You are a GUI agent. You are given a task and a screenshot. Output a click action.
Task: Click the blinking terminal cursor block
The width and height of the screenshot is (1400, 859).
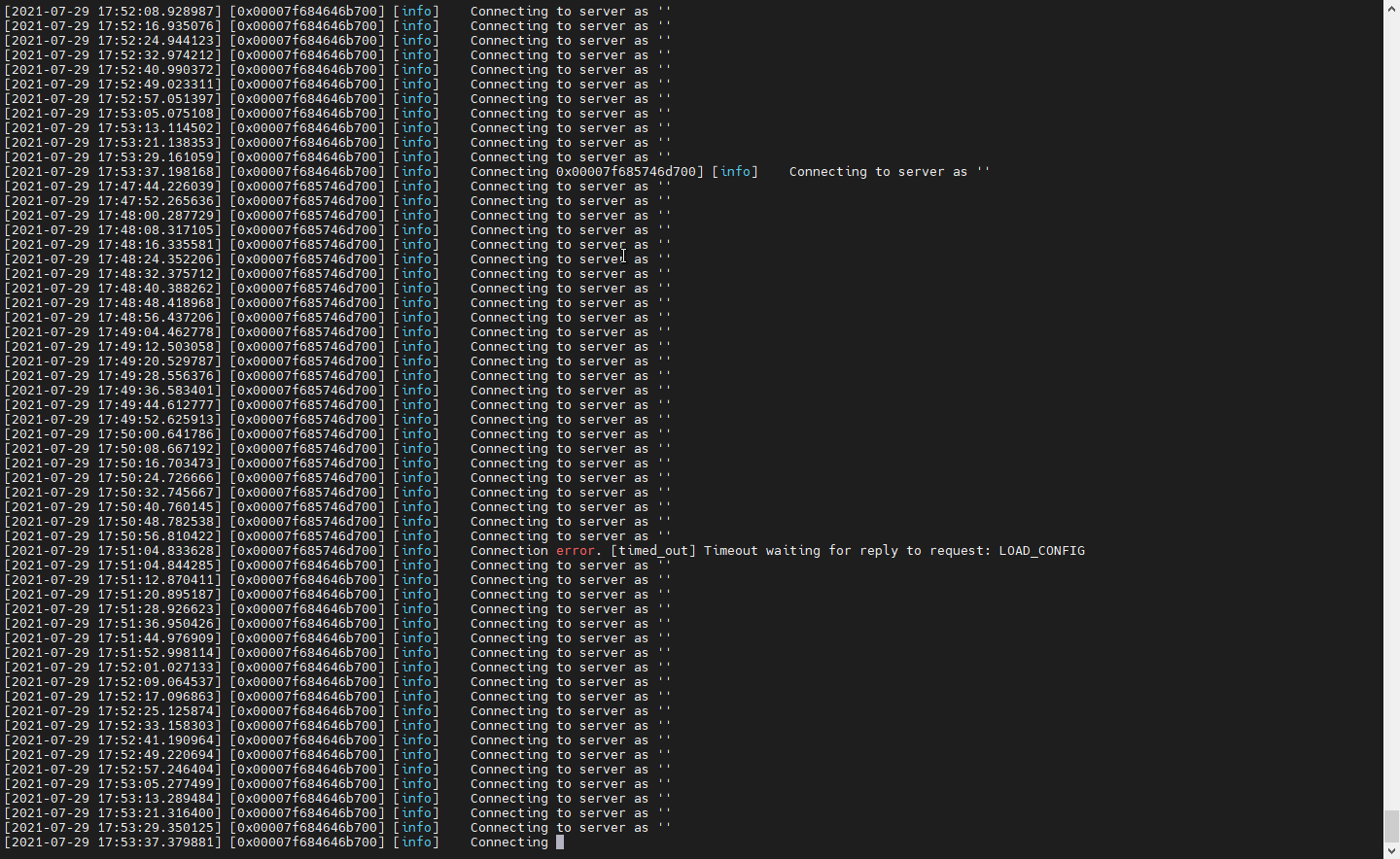tap(560, 842)
